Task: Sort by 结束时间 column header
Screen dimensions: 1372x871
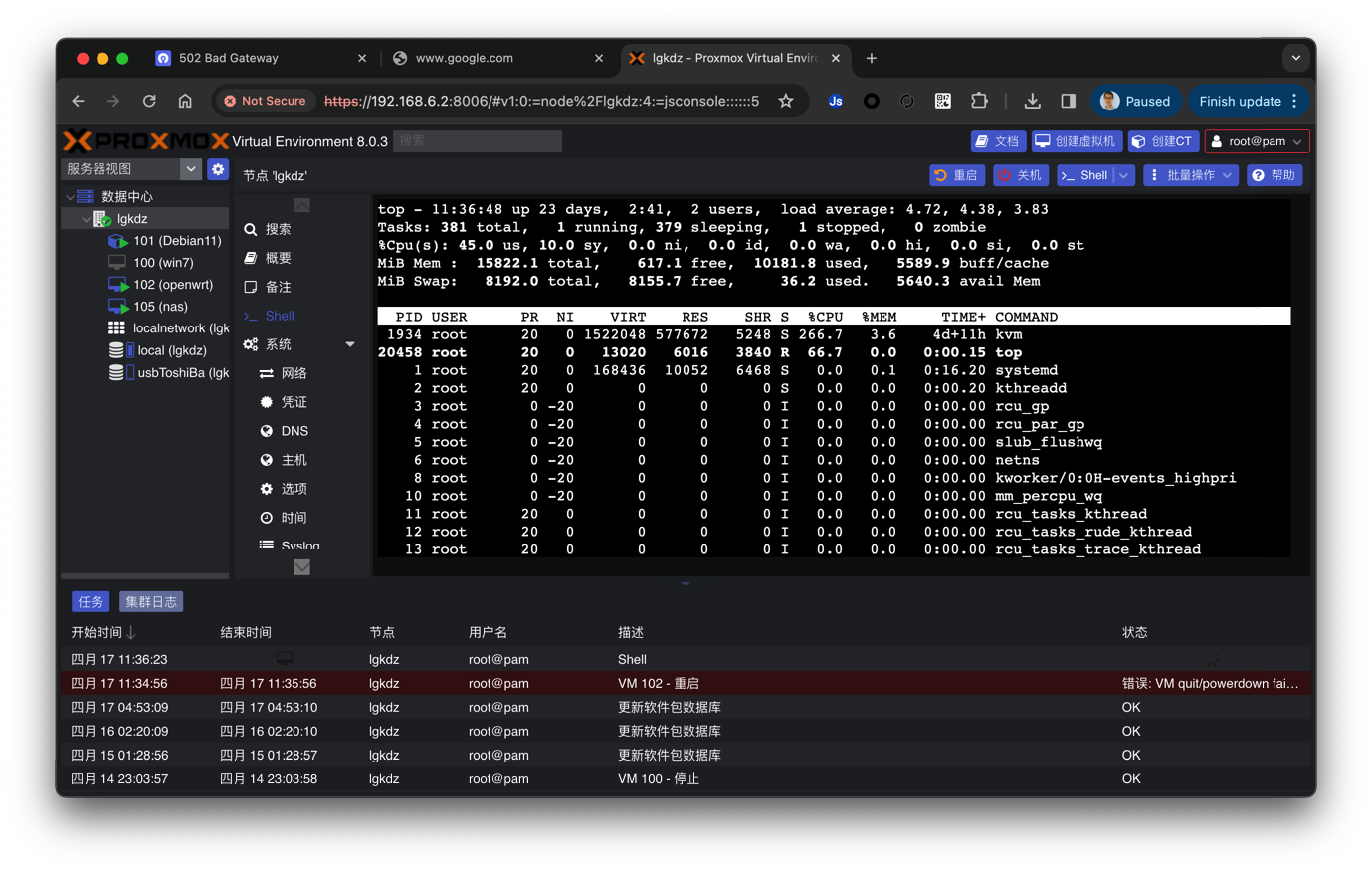Action: [x=246, y=632]
